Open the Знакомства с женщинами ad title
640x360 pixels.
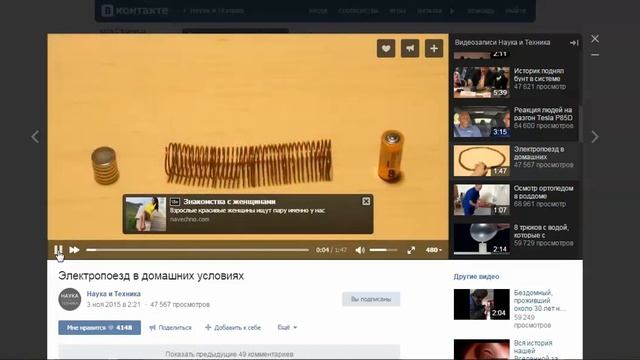[x=229, y=202]
